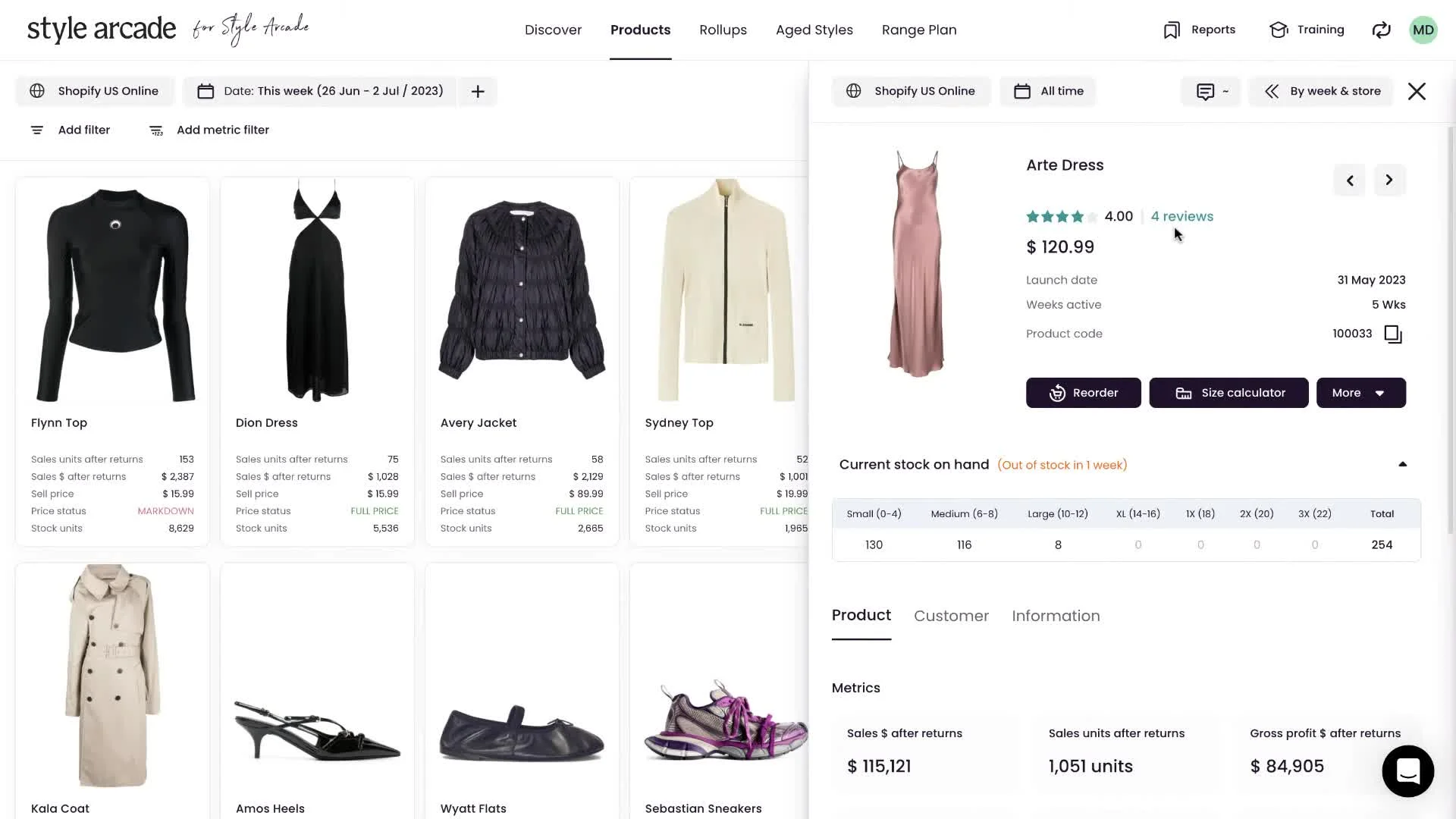
Task: Click Small (0-4) stock value 130
Action: tap(874, 545)
